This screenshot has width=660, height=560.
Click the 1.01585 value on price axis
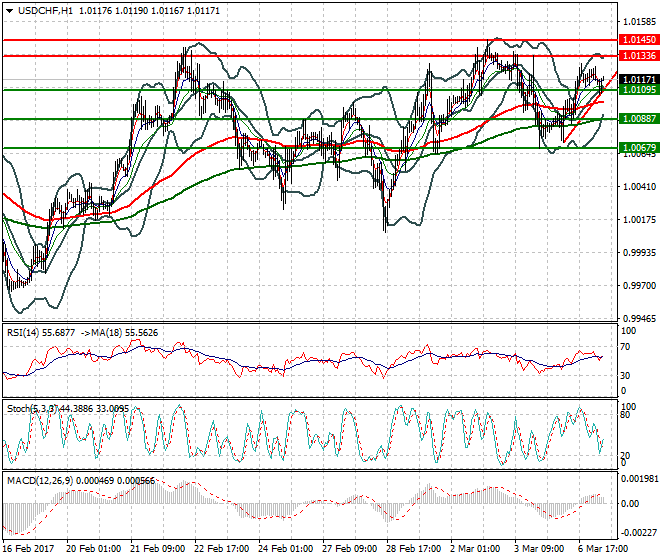[x=638, y=20]
